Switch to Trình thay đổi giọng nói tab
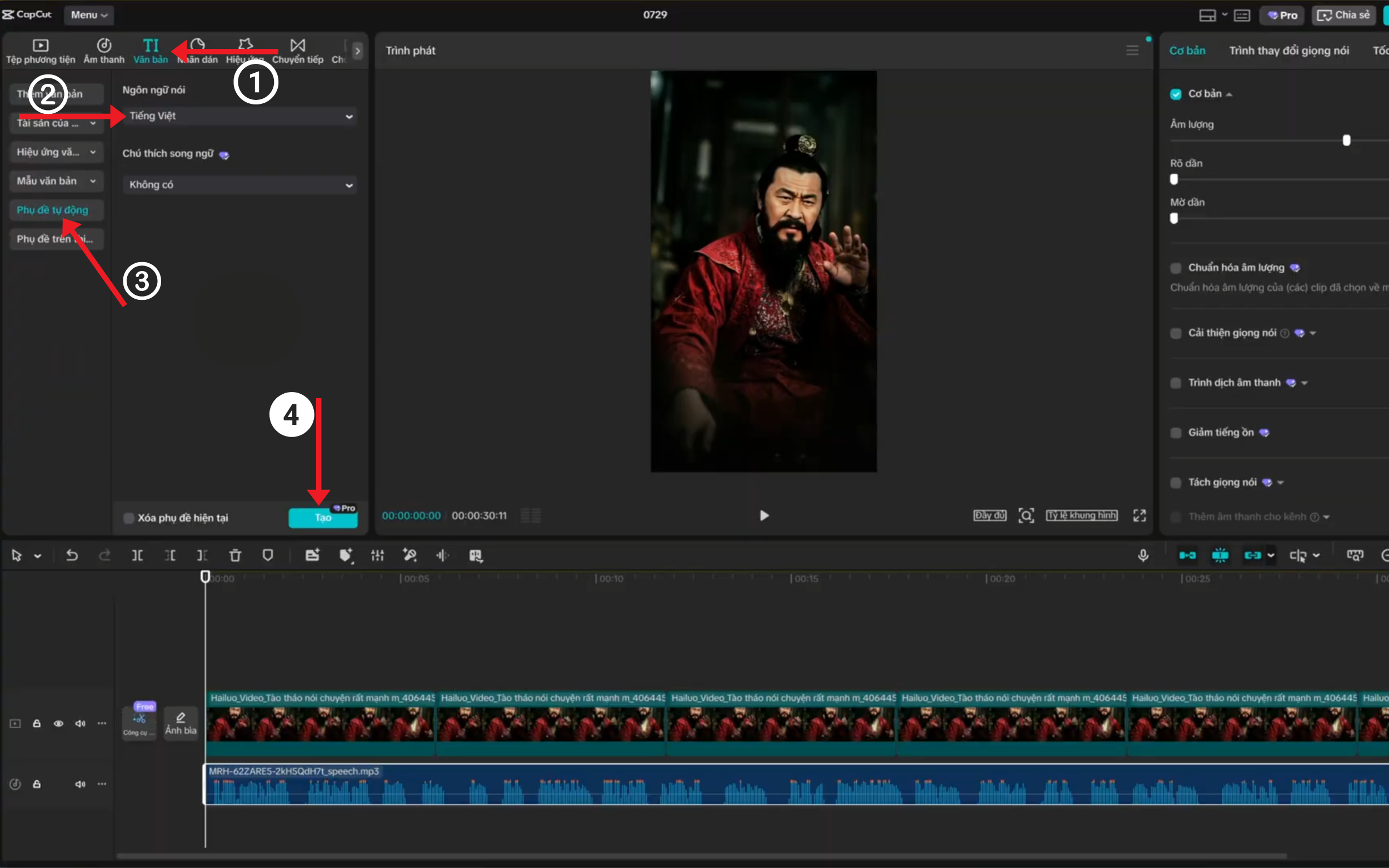 coord(1288,51)
